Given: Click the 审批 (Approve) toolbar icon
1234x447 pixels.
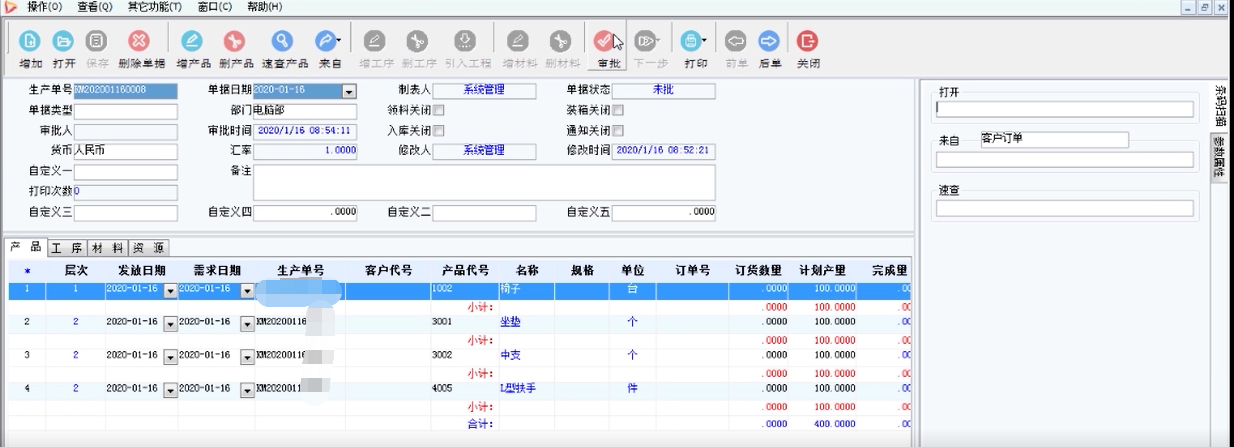Looking at the screenshot, I should [x=604, y=41].
